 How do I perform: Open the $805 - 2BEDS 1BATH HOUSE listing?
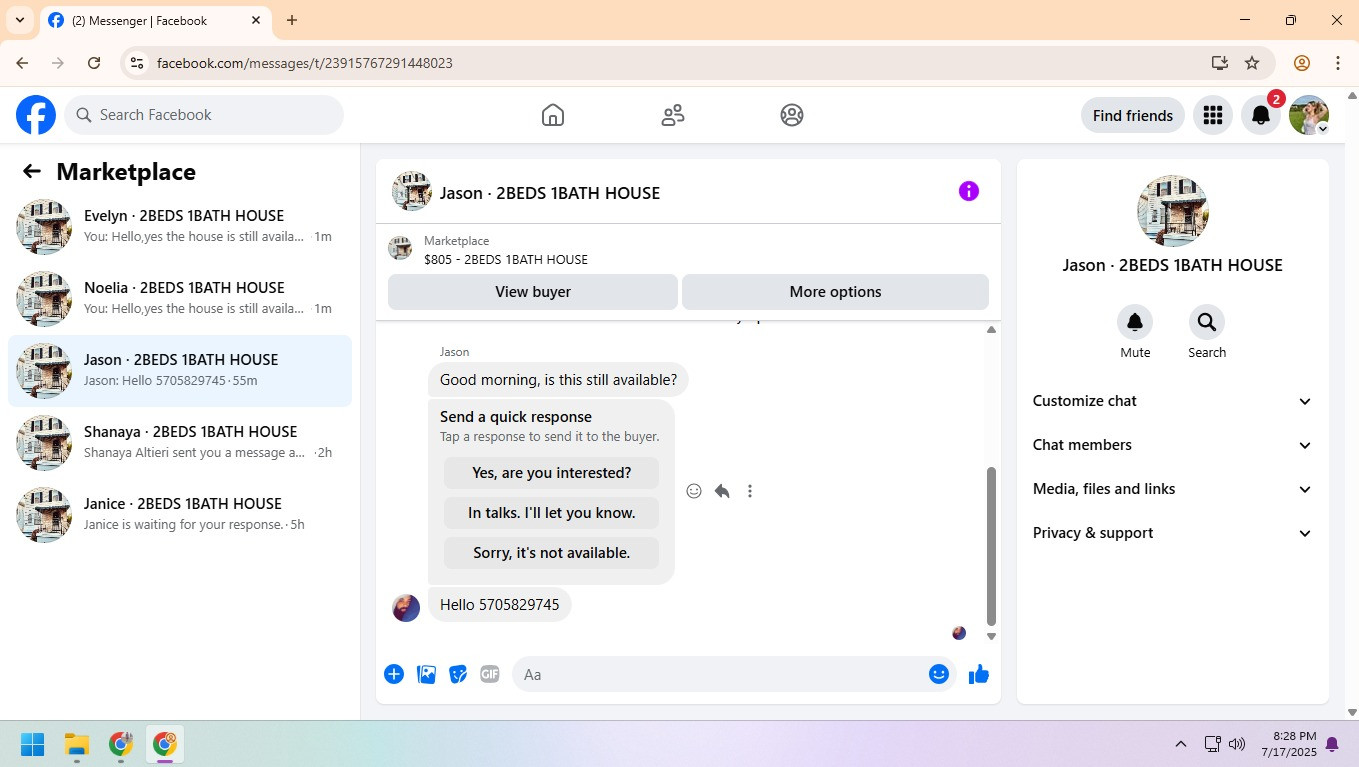point(506,259)
